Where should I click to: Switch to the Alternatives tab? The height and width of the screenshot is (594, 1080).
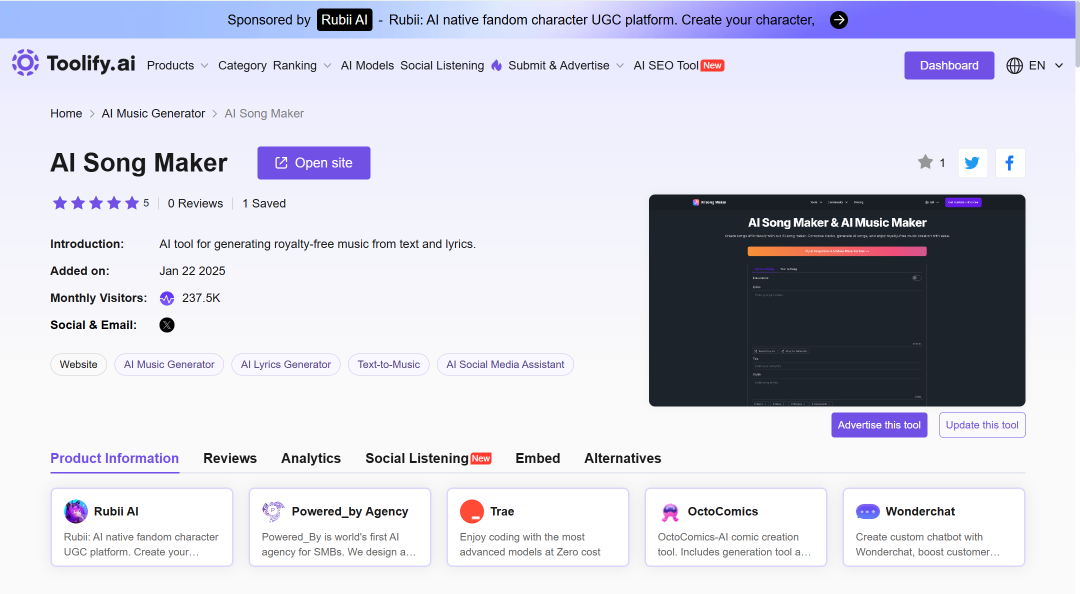pyautogui.click(x=623, y=458)
